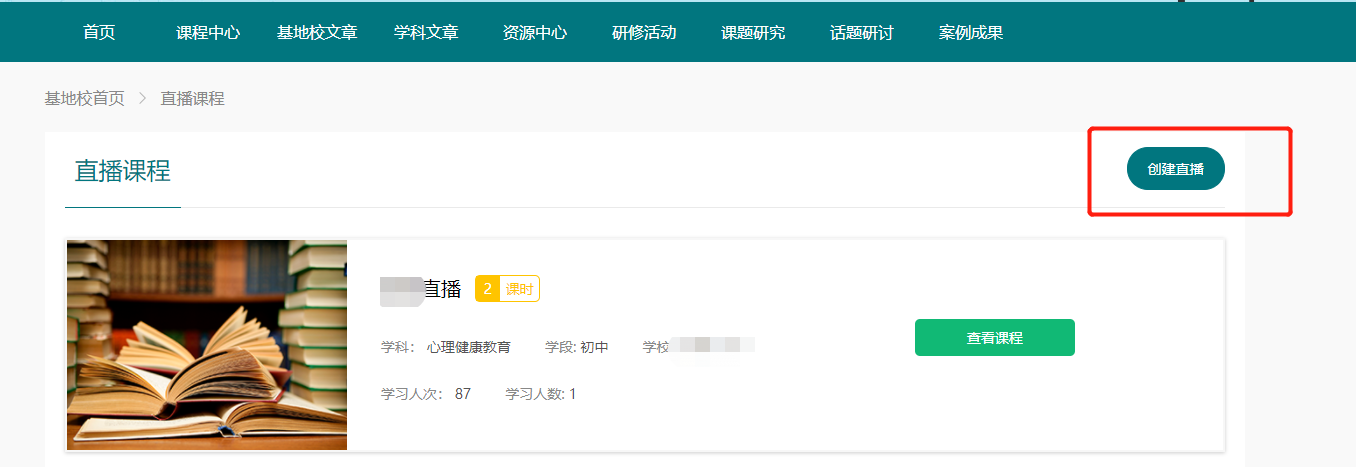The image size is (1356, 467).
Task: Select 课题研究 in the top navigation
Action: pyautogui.click(x=753, y=32)
